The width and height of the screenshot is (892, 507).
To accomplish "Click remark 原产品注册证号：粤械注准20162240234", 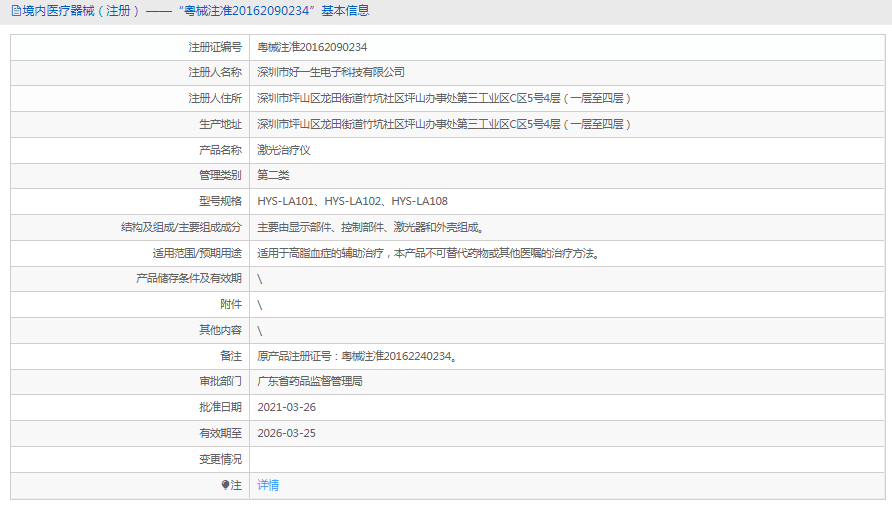I will [356, 356].
